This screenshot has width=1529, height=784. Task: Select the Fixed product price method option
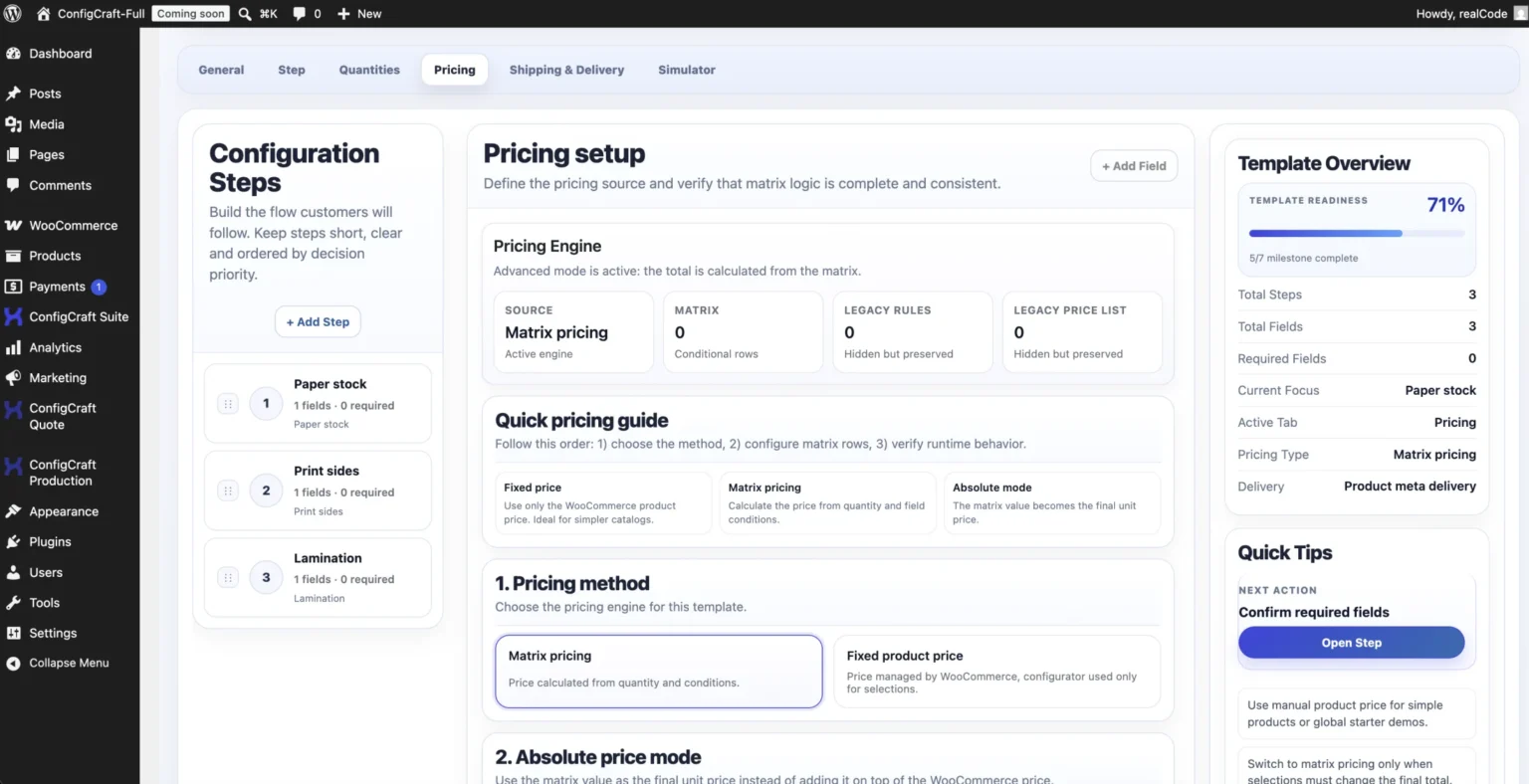(x=997, y=672)
